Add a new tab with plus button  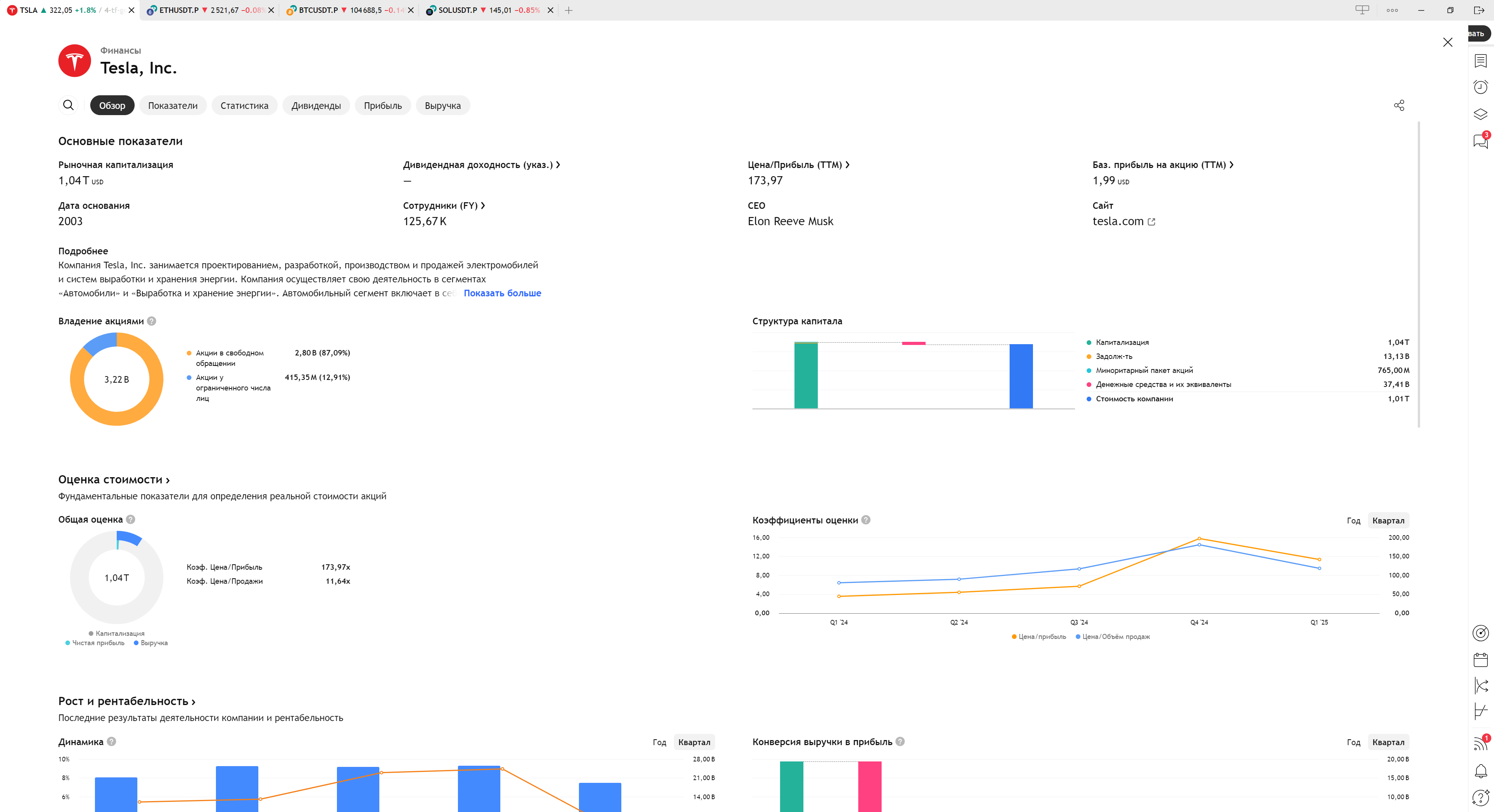[x=568, y=10]
